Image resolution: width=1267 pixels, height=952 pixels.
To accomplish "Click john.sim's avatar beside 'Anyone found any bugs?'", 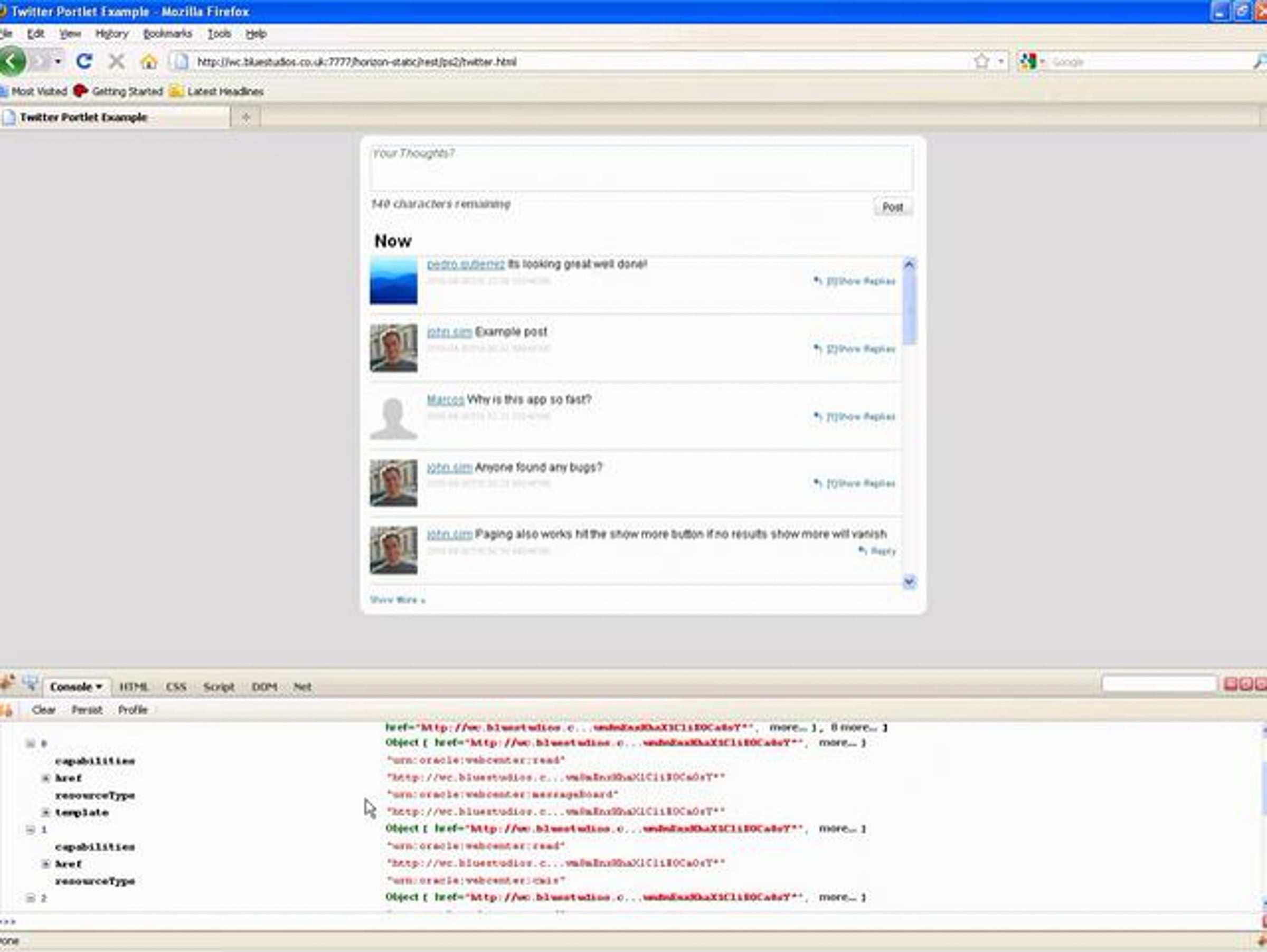I will (x=393, y=483).
